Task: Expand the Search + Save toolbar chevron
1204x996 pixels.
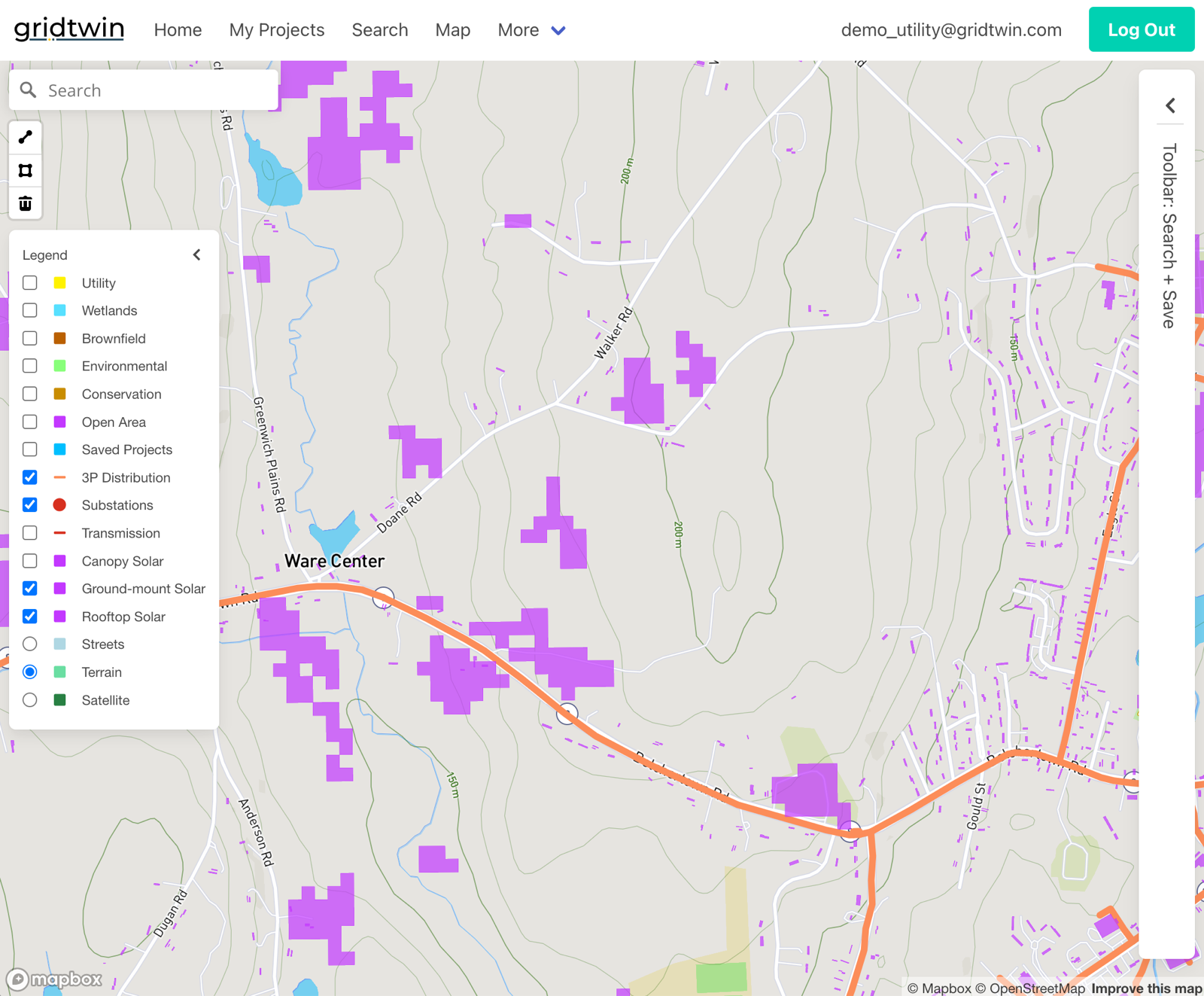Action: pyautogui.click(x=1170, y=105)
